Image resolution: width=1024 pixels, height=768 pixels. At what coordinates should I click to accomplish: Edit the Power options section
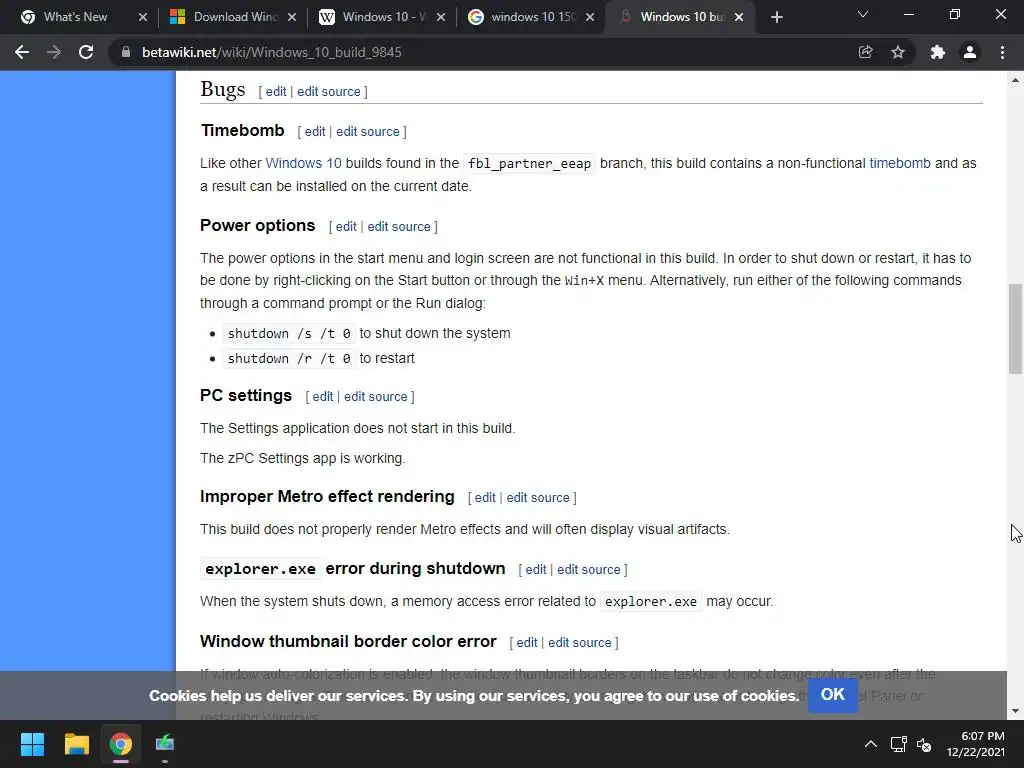point(346,227)
